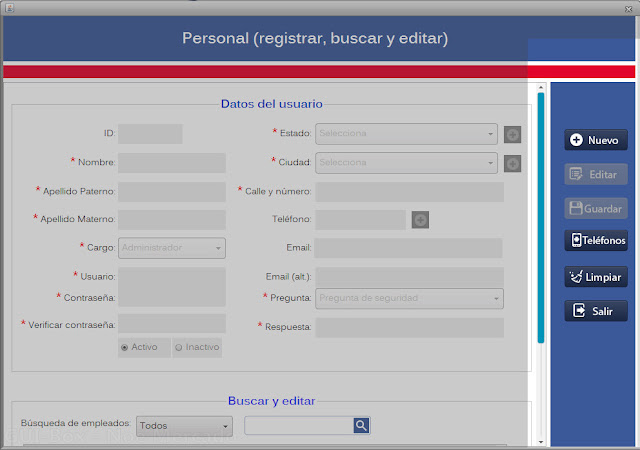Open the Teléfonos panel button
640x450 pixels.
(x=596, y=240)
